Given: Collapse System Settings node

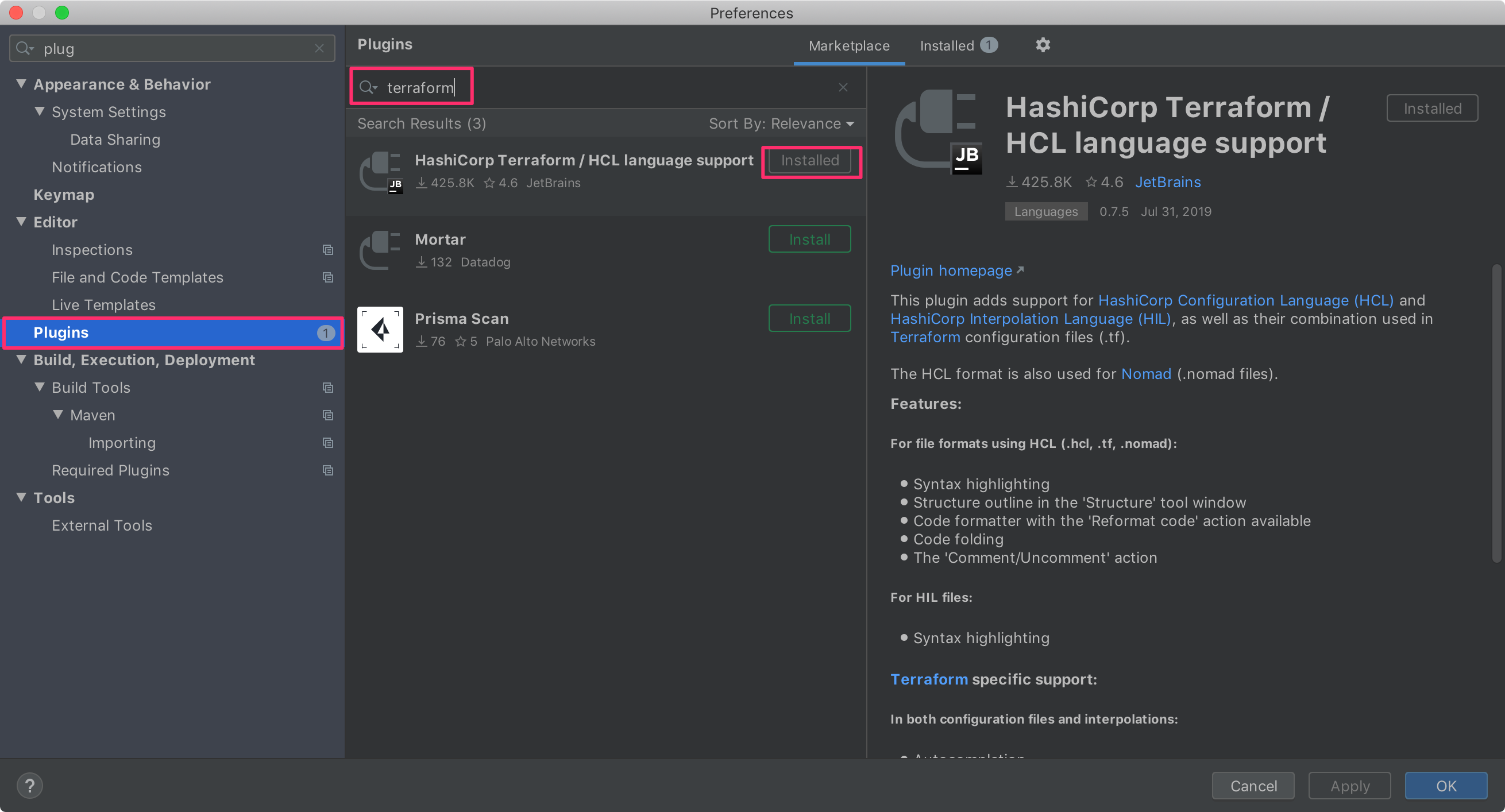Looking at the screenshot, I should (x=40, y=111).
